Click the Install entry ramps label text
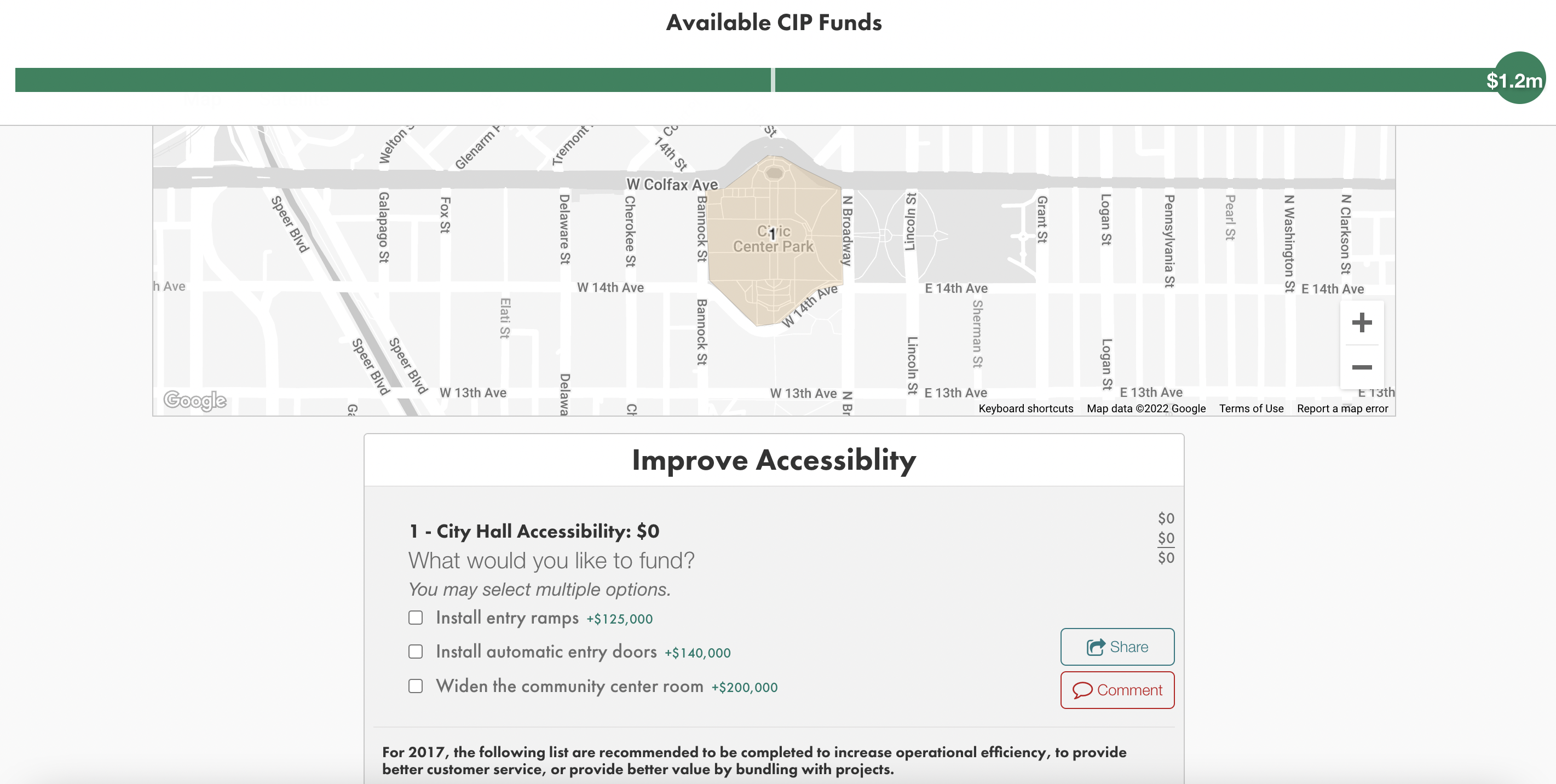This screenshot has height=784, width=1556. tap(508, 618)
